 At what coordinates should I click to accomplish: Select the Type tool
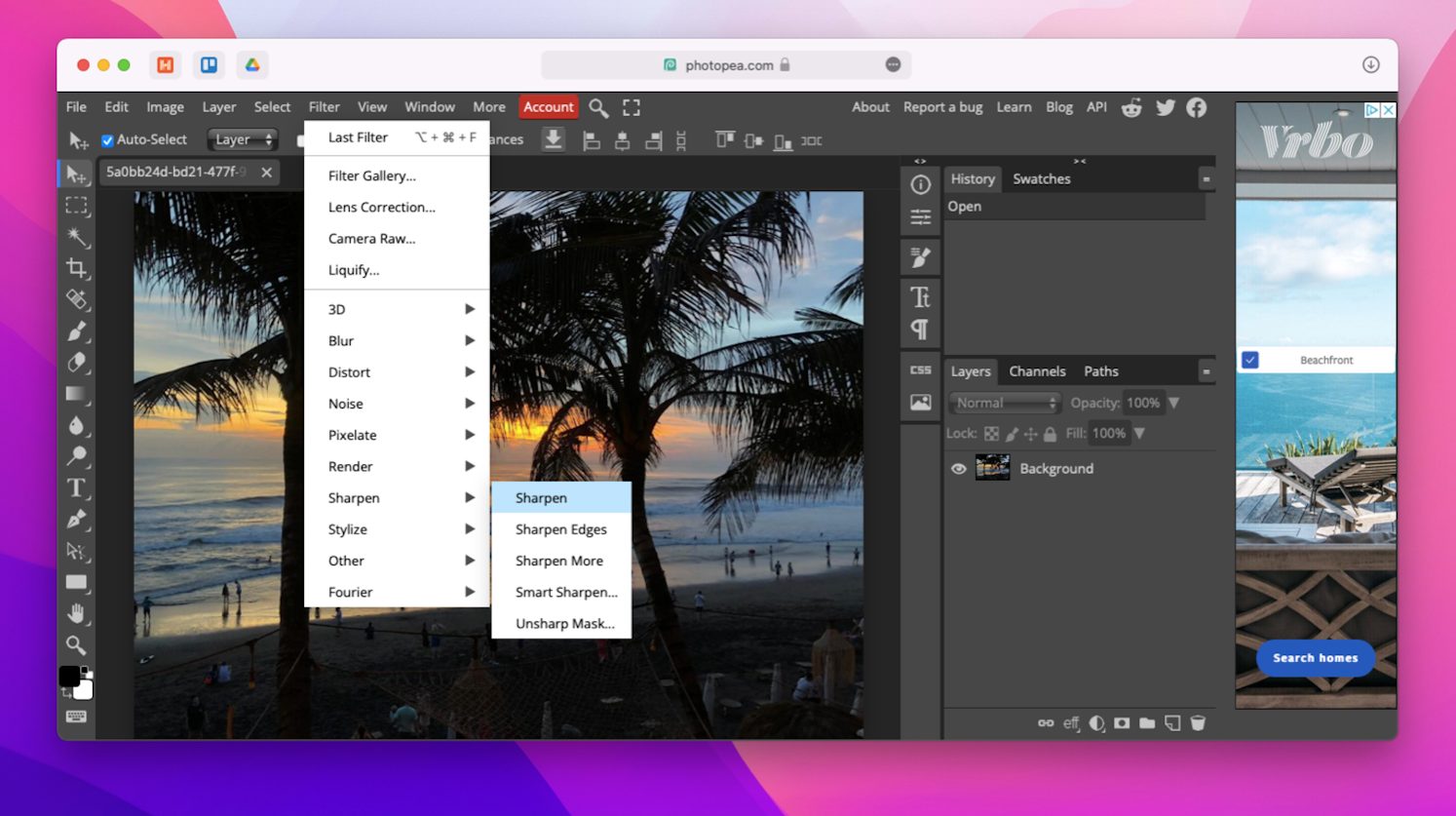(77, 488)
